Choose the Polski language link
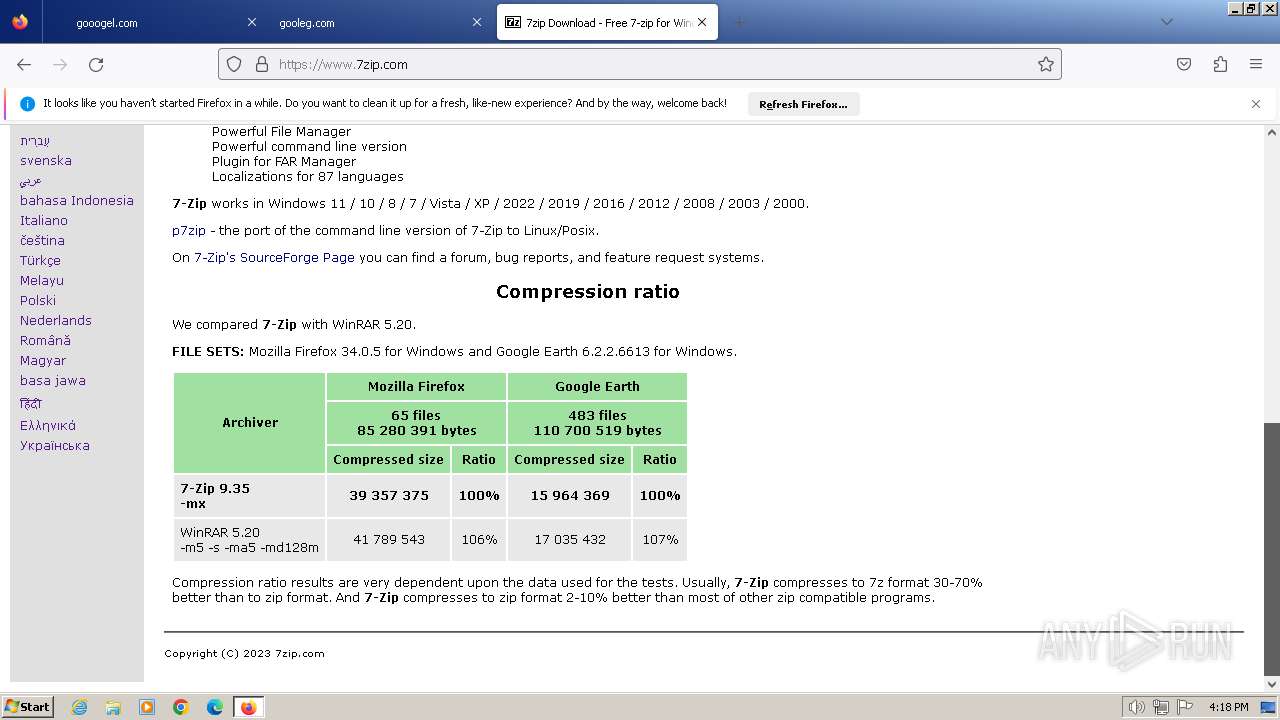The width and height of the screenshot is (1280, 720). coord(38,300)
